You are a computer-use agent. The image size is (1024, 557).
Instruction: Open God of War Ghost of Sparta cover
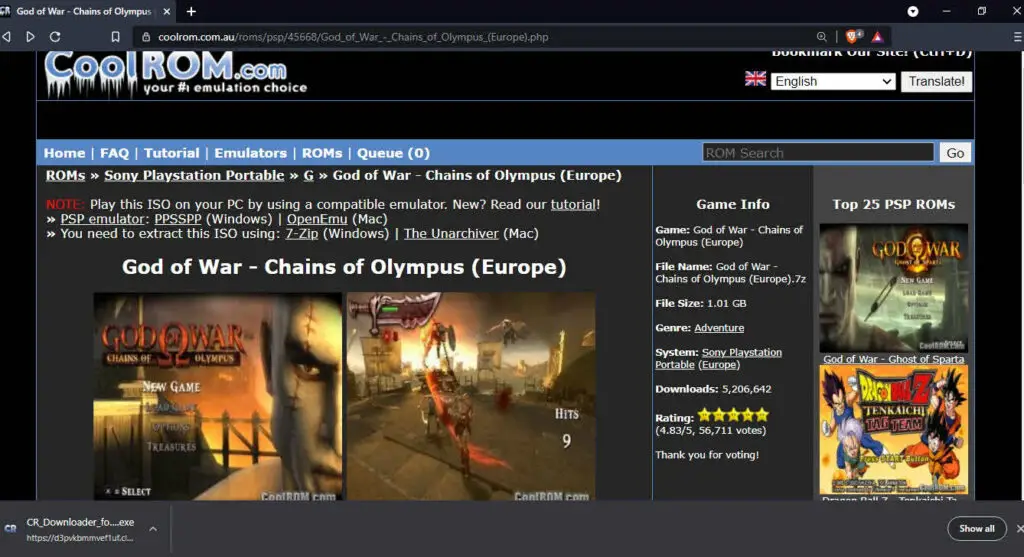click(893, 288)
